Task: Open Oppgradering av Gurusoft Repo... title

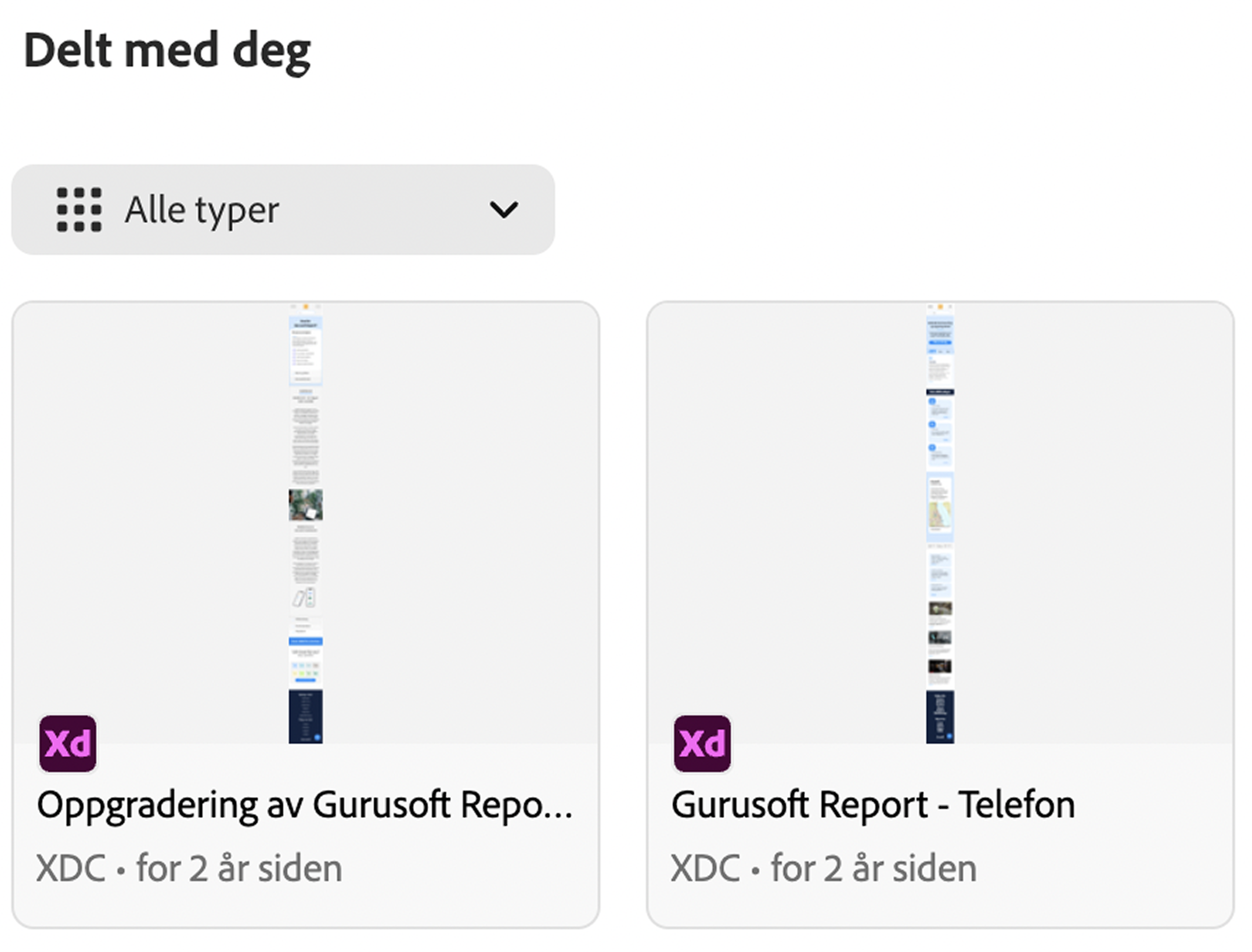Action: [305, 805]
